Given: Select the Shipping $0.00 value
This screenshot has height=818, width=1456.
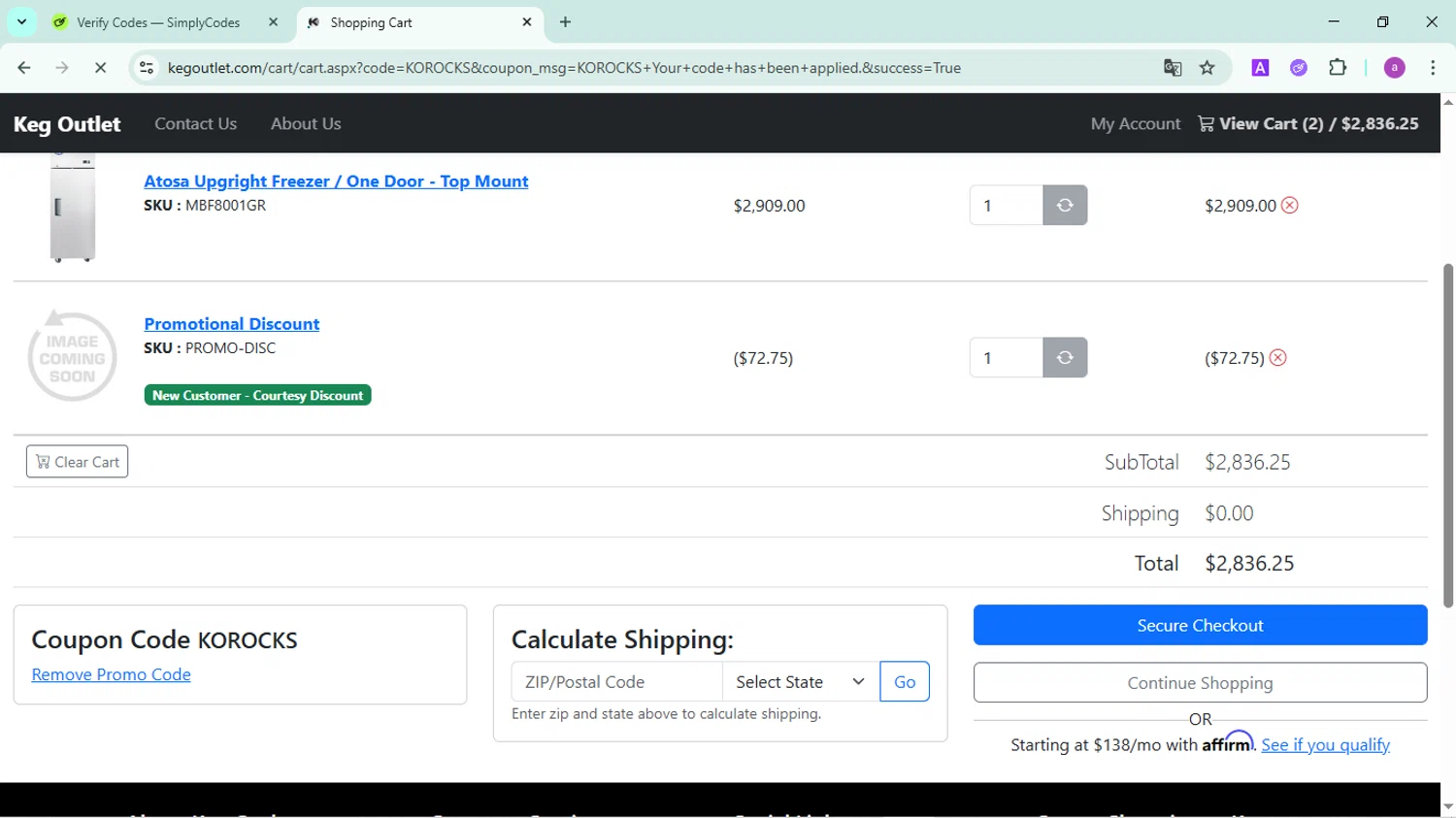Looking at the screenshot, I should 1229,512.
